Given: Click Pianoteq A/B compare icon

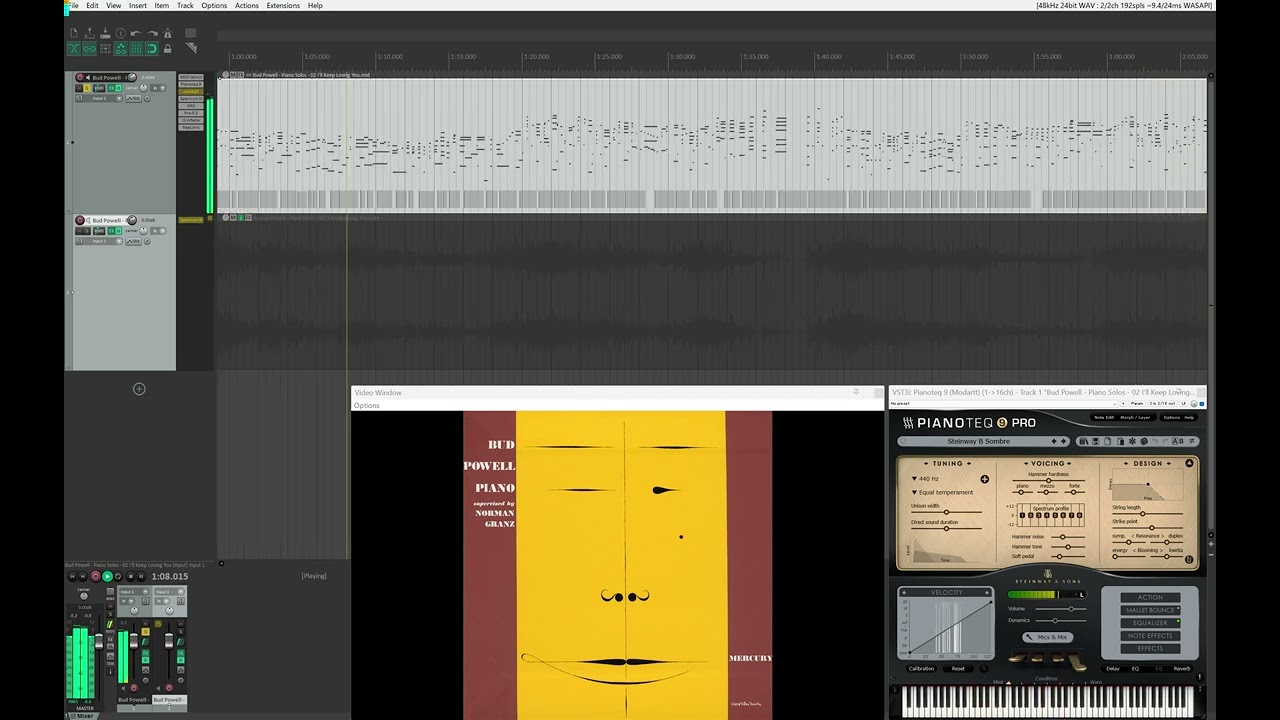Looking at the screenshot, I should click(1177, 441).
